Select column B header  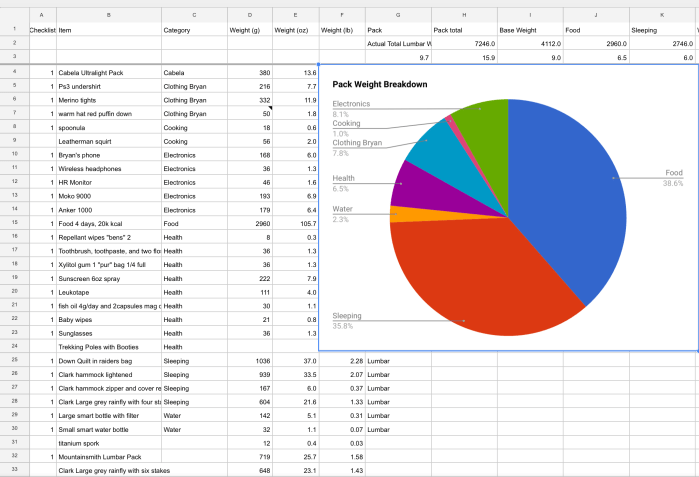[108, 15]
